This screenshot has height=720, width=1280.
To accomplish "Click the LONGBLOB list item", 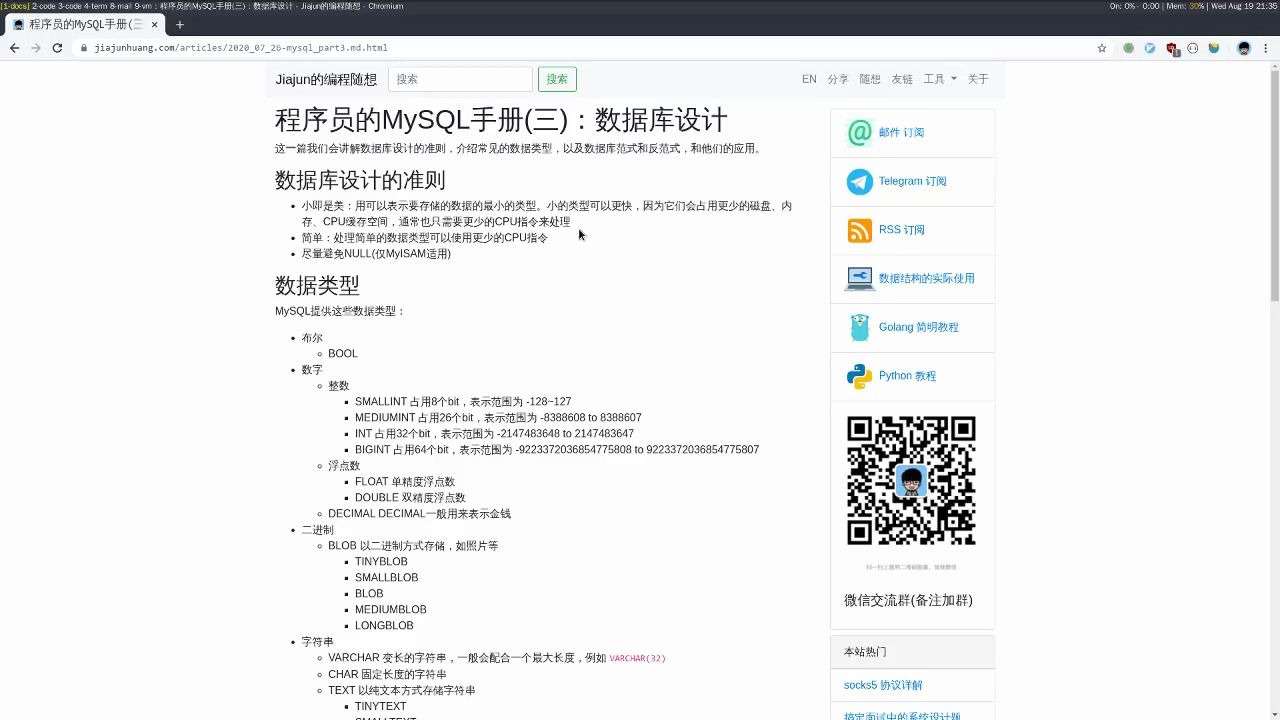I will pyautogui.click(x=384, y=625).
